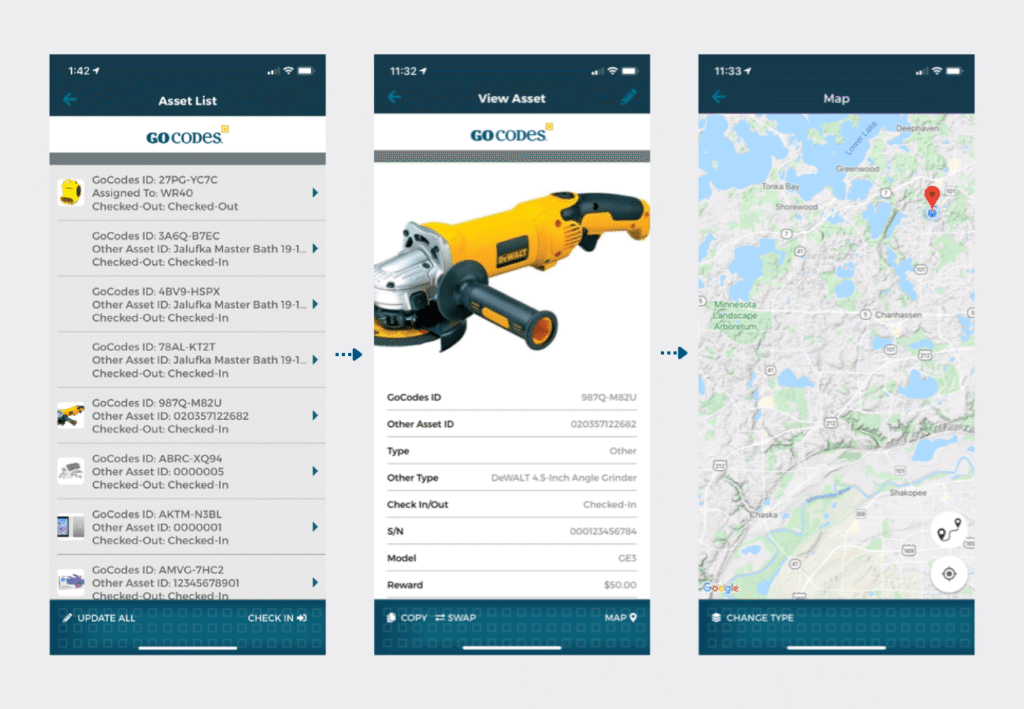Tap the Google logo on the map
This screenshot has height=709, width=1024.
point(721,588)
